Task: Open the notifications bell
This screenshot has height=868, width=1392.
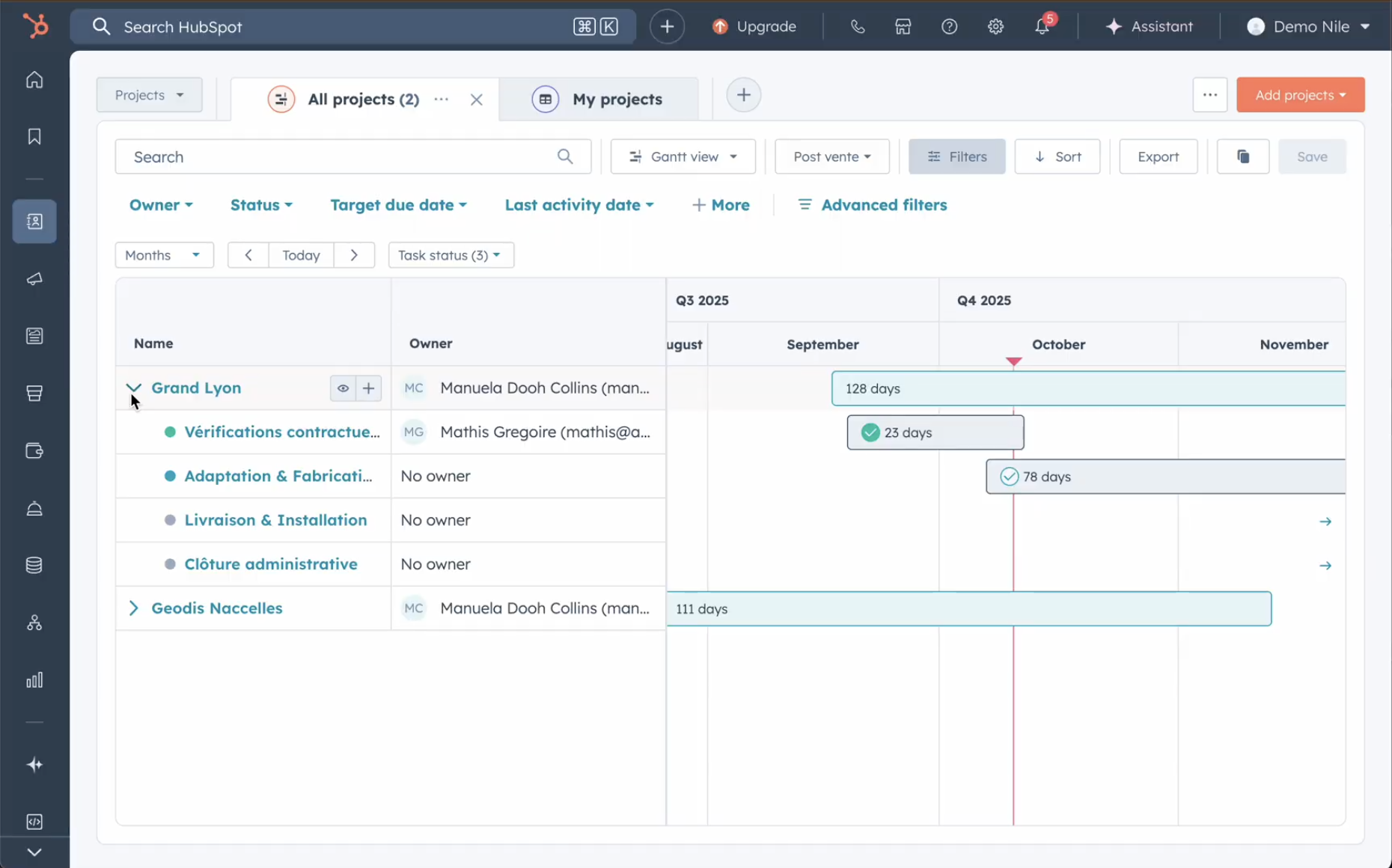Action: click(x=1042, y=27)
